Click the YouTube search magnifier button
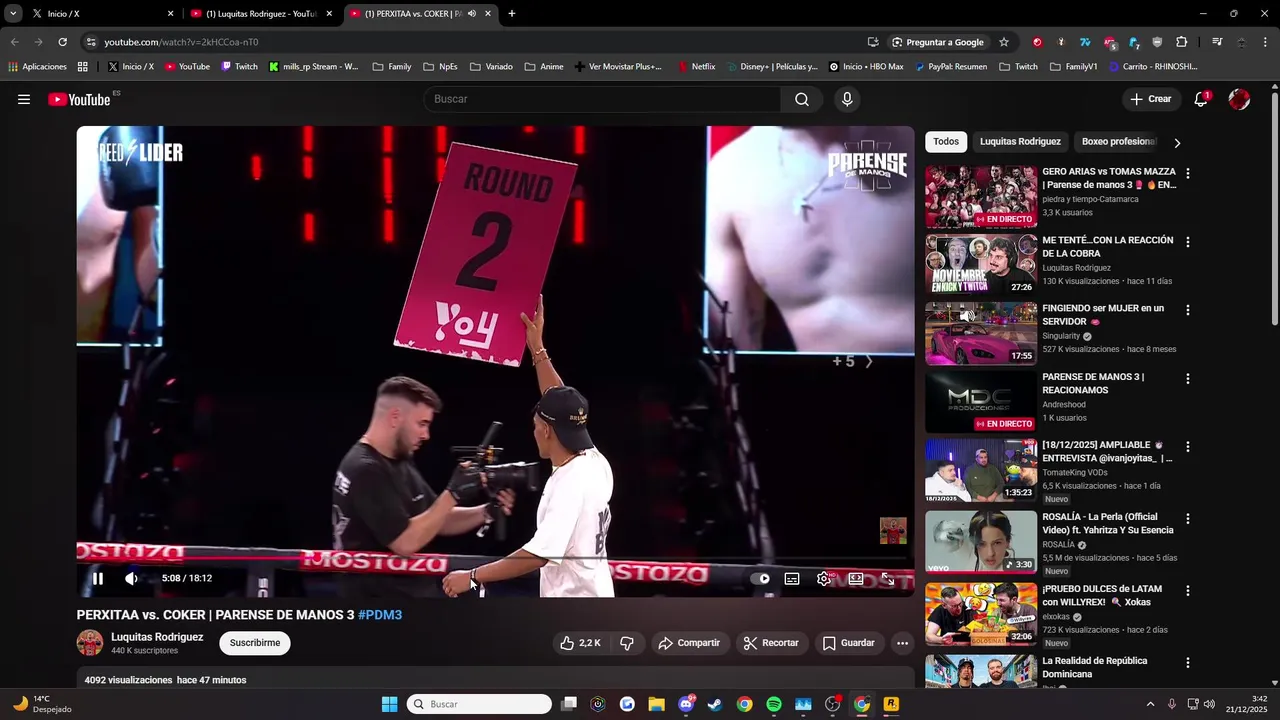 pyautogui.click(x=802, y=99)
